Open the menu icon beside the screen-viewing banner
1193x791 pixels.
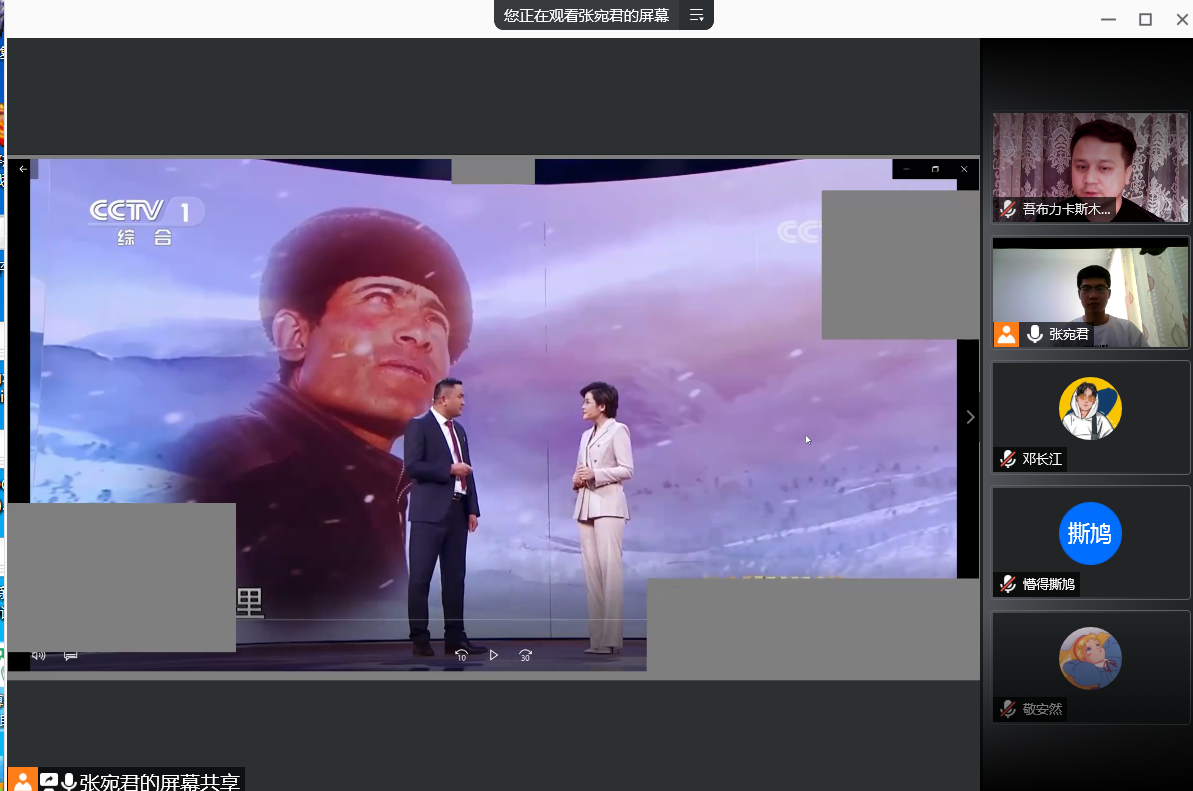tap(696, 15)
